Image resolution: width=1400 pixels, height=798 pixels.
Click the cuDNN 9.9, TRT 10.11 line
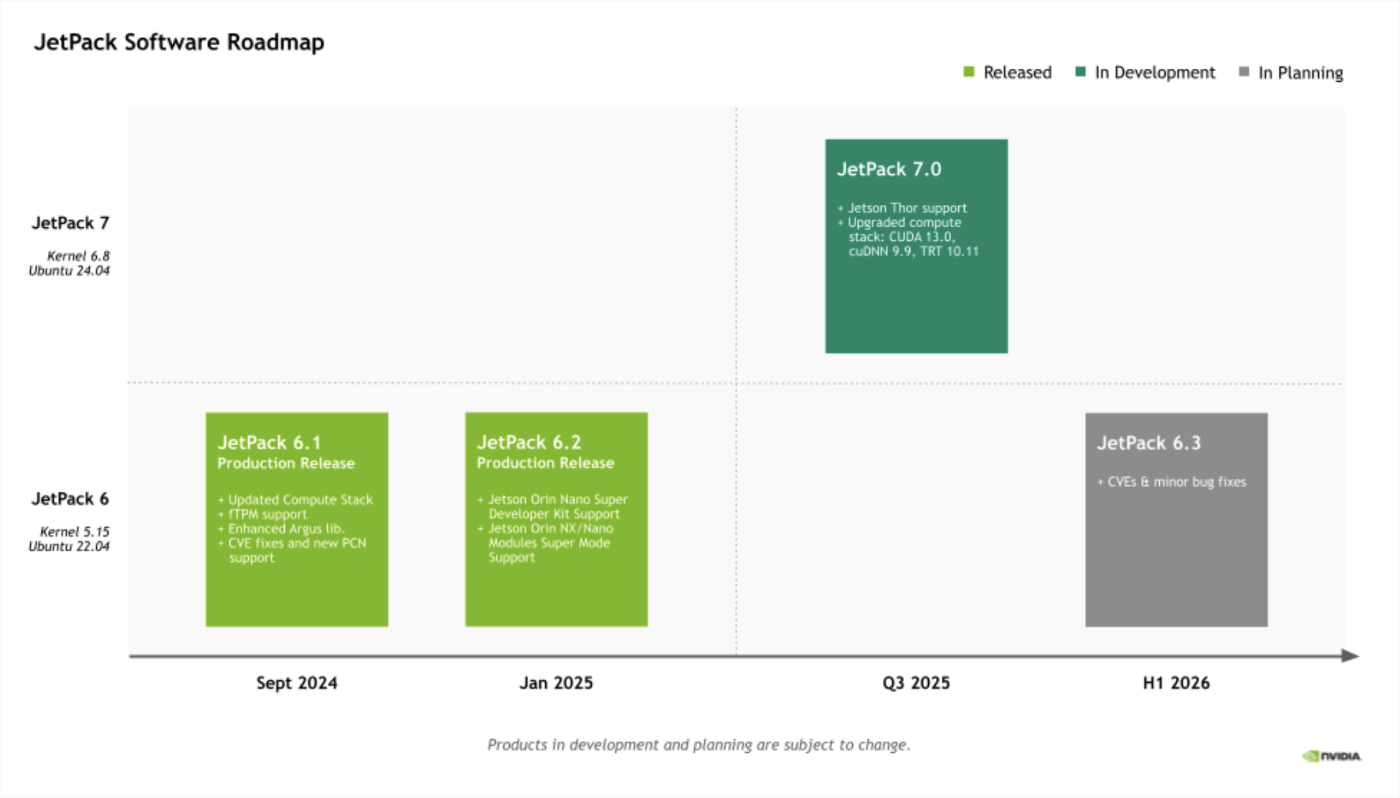click(x=913, y=251)
